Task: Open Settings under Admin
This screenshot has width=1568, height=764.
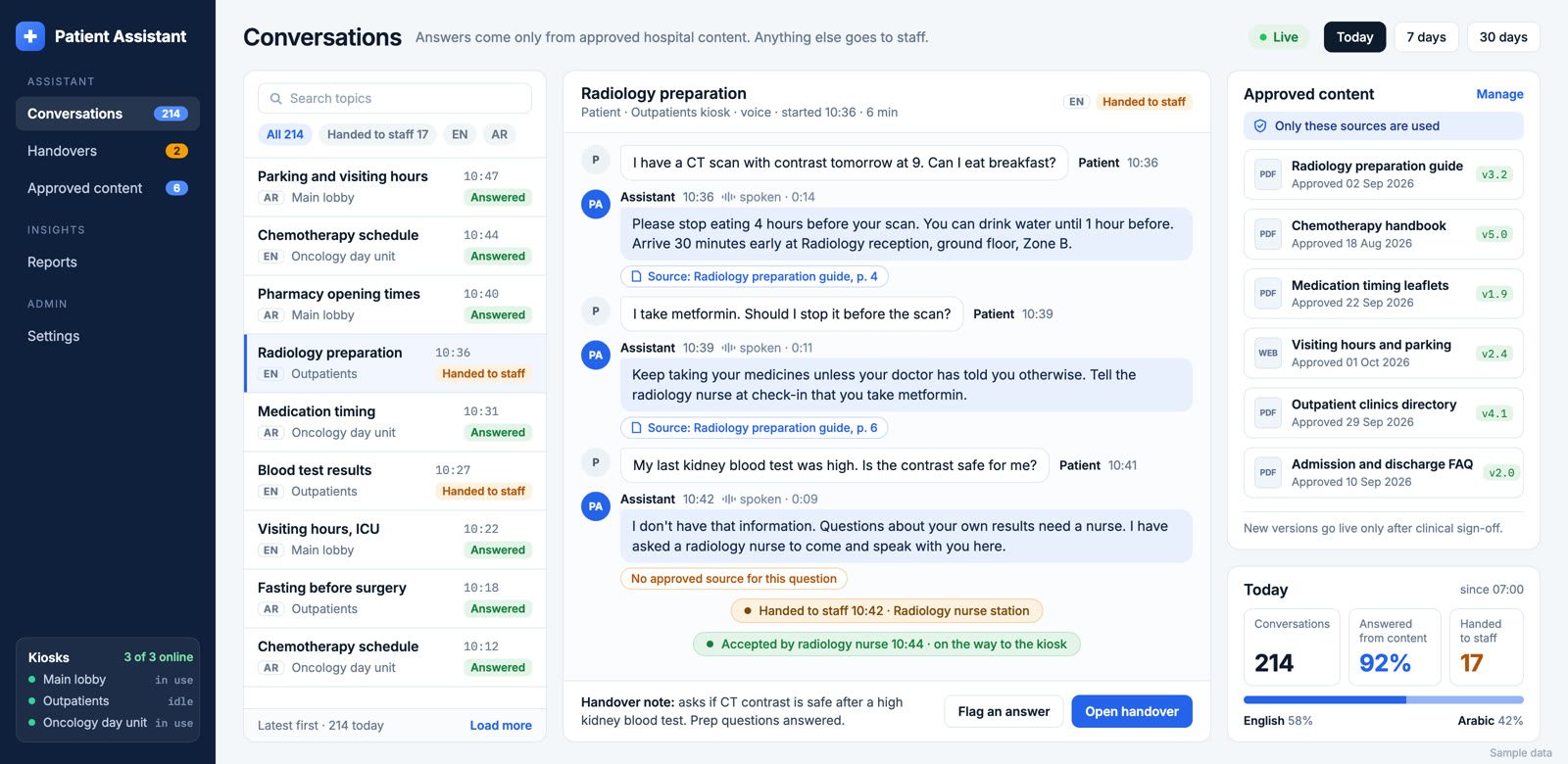Action: pos(108,336)
